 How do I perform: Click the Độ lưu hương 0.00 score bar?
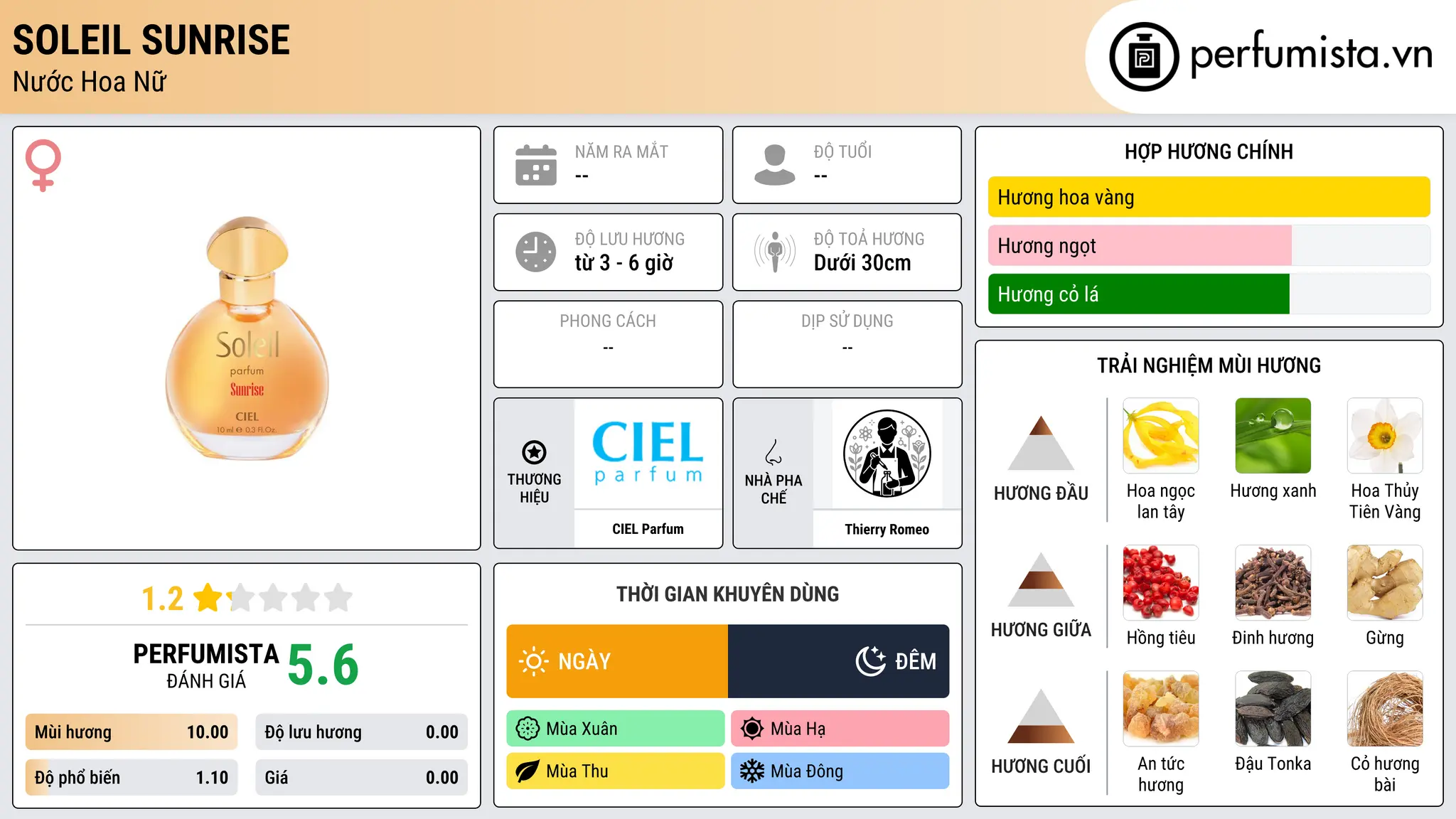click(362, 732)
